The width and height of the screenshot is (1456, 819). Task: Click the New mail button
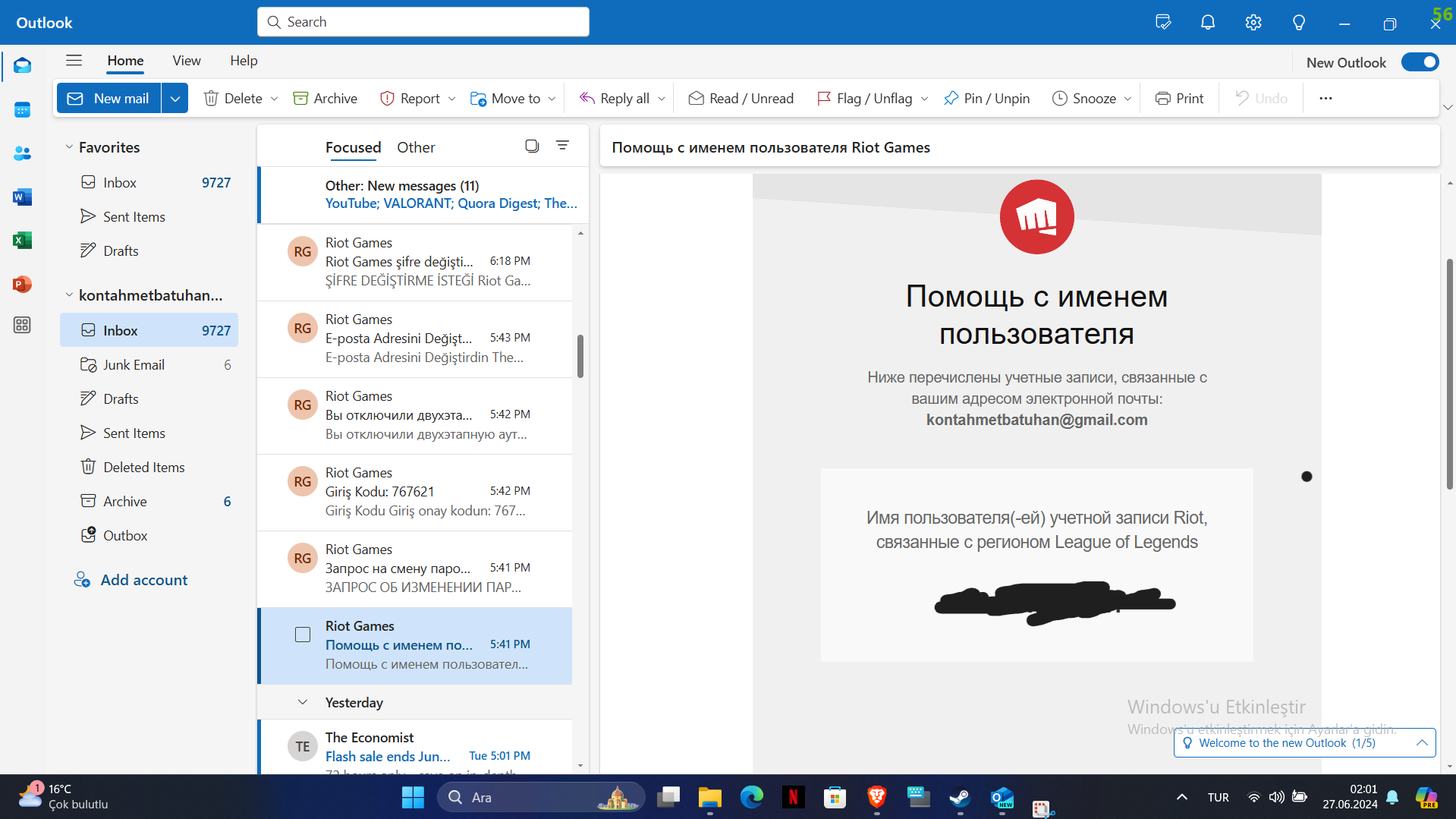(109, 99)
